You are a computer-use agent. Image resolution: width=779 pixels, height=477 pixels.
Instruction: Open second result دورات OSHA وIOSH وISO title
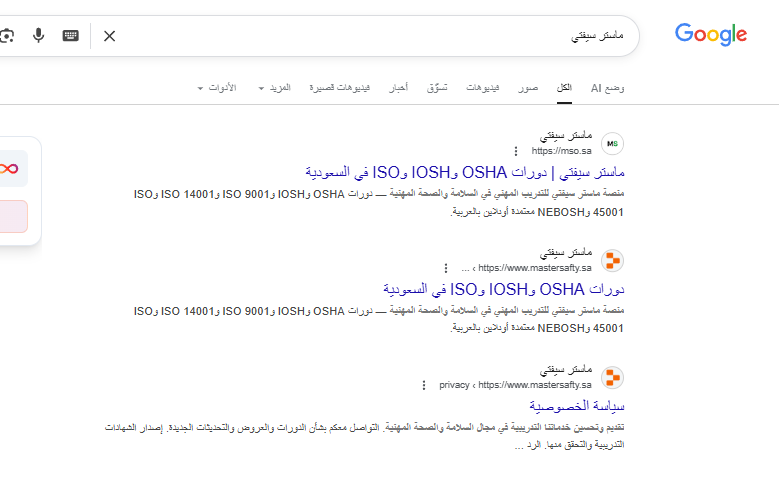pos(504,290)
